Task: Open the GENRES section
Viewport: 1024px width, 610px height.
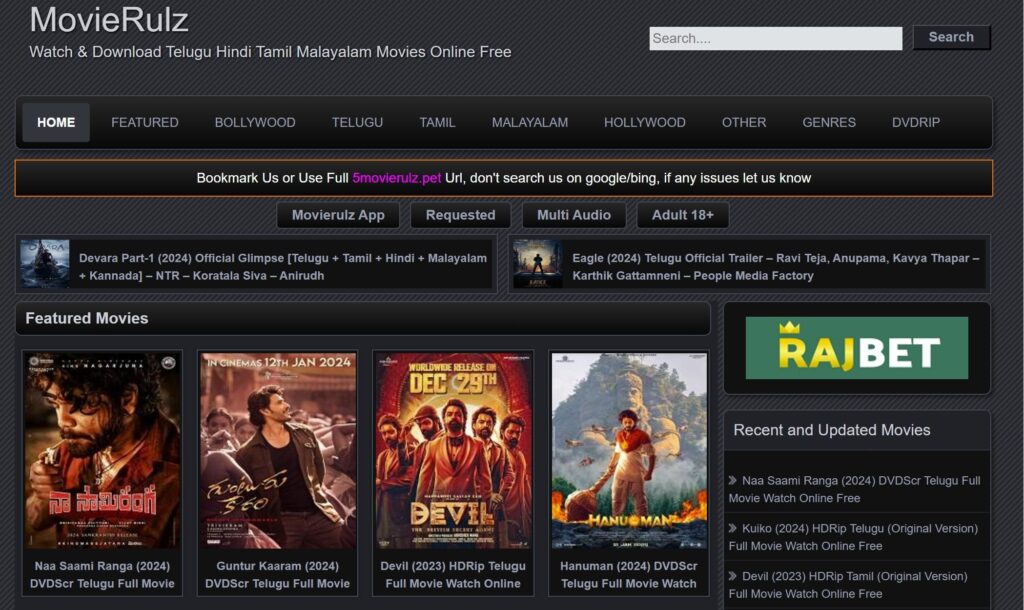Action: click(x=828, y=122)
